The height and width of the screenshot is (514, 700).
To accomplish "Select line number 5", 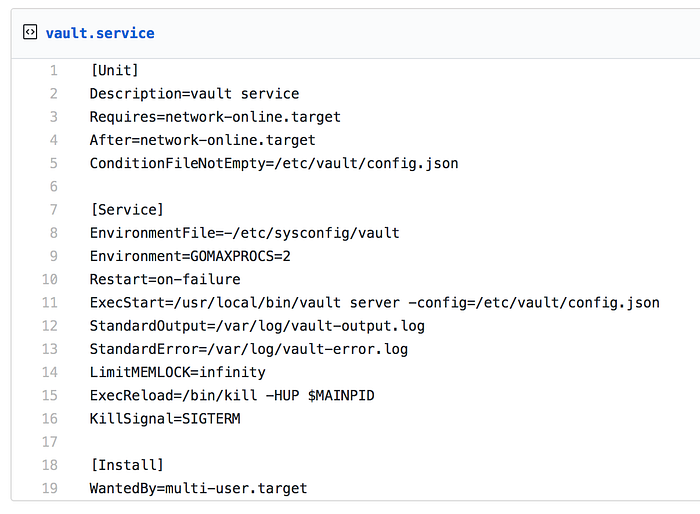I will [x=54, y=163].
